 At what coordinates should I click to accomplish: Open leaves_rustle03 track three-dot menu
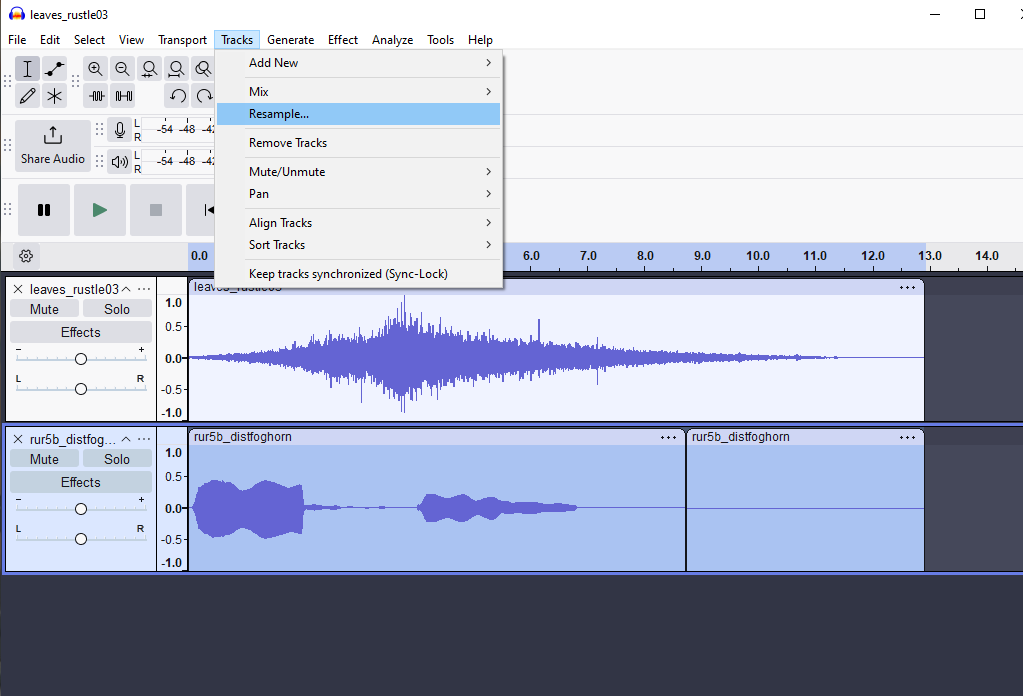(144, 289)
